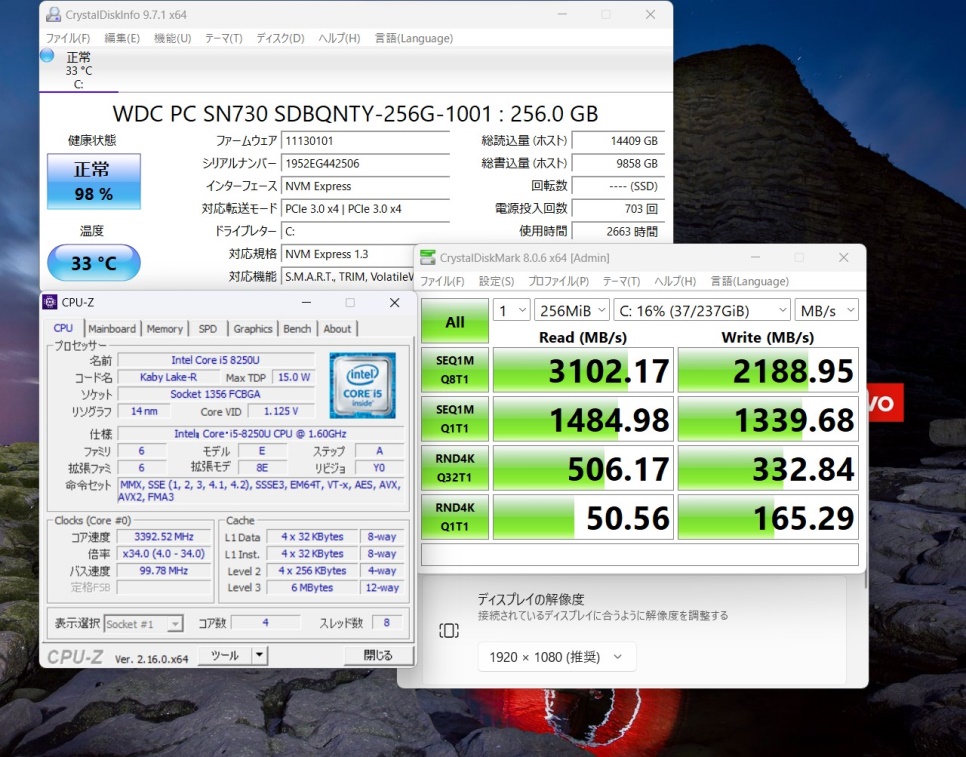This screenshot has width=966, height=757.
Task: Open ヘルプ(H) menu in CrystalDiskInfo
Action: click(x=339, y=38)
